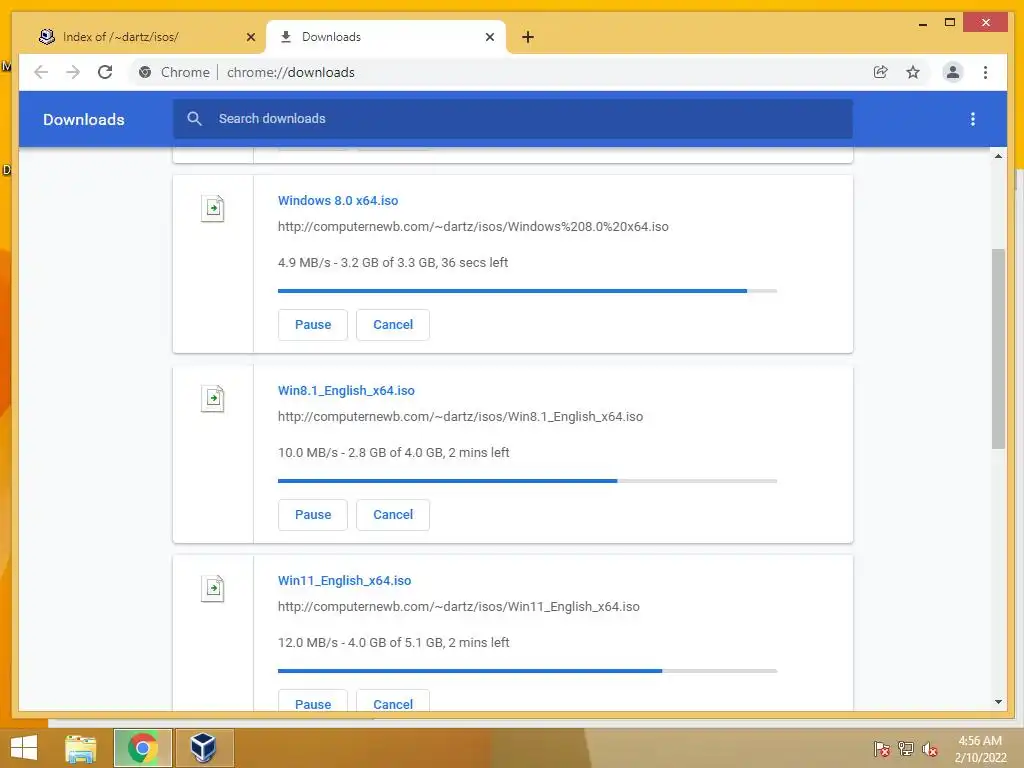Click the Win11_English_x64.iso progress bar
Image resolution: width=1024 pixels, height=768 pixels.
(527, 671)
